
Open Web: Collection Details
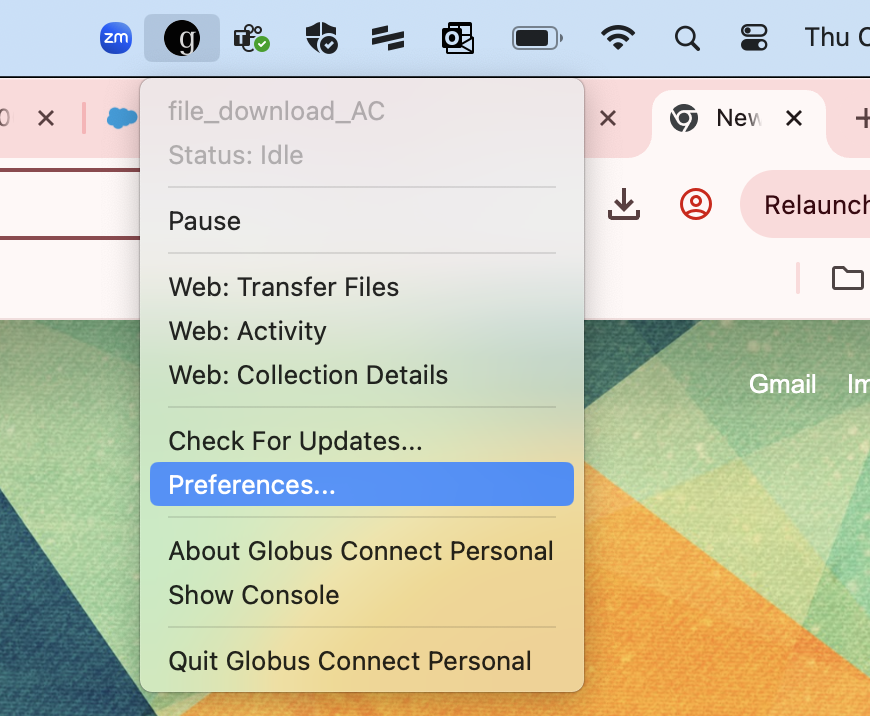[362, 375]
